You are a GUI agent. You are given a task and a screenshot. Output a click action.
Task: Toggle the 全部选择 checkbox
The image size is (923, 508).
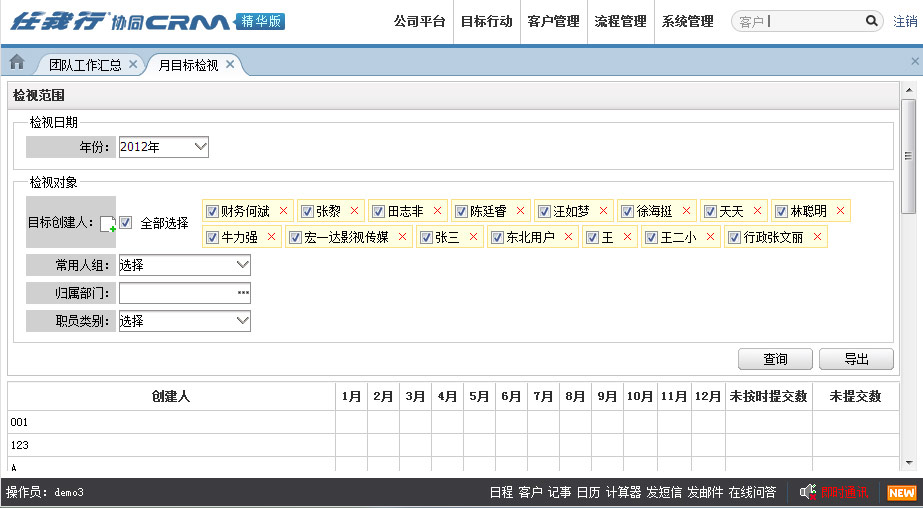pyautogui.click(x=126, y=223)
